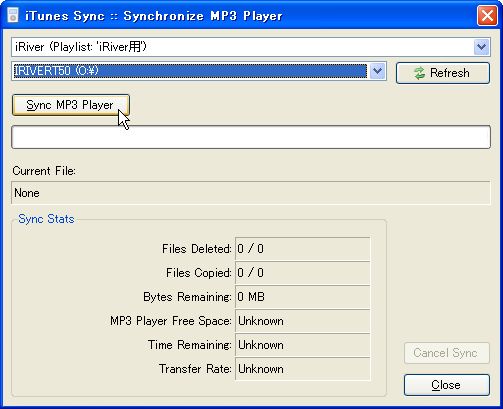Click the disabled Cancel Sync button
The height and width of the screenshot is (409, 503).
[447, 353]
